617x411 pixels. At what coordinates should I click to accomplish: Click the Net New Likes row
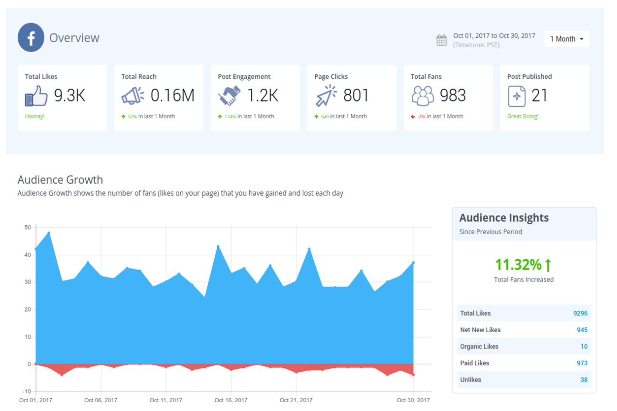point(523,330)
